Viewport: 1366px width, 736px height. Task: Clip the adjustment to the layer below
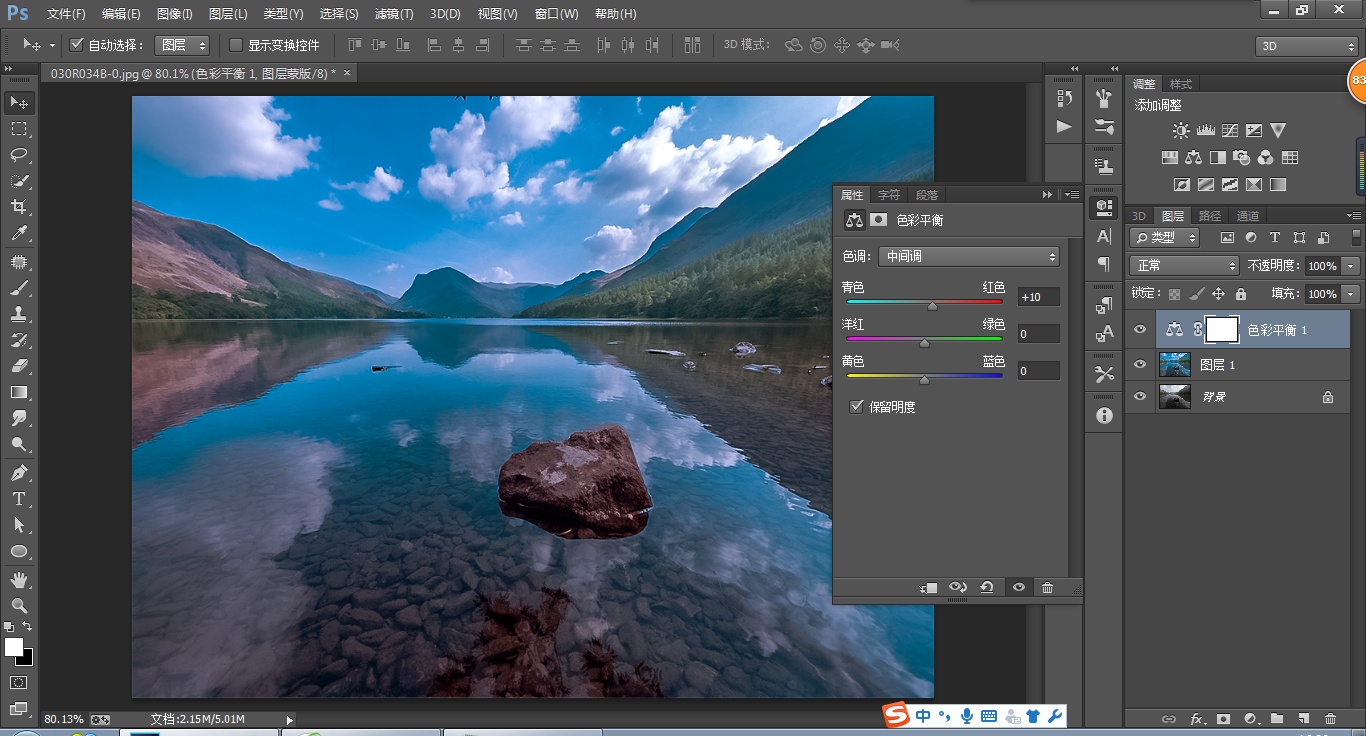click(929, 588)
